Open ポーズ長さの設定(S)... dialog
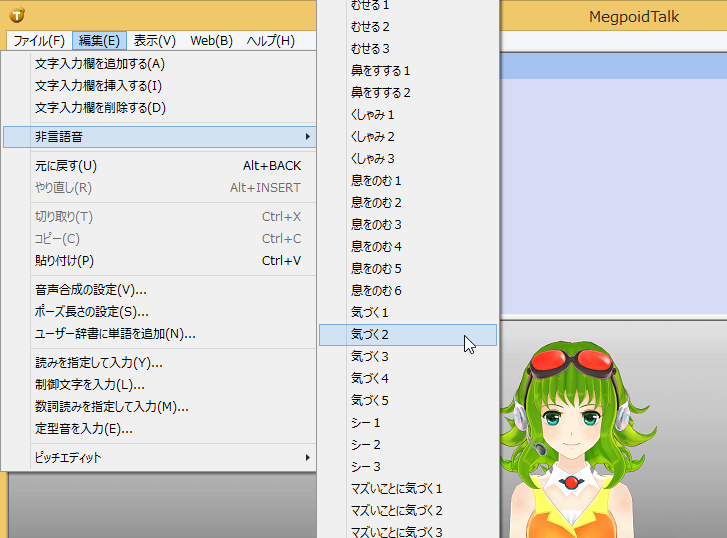The width and height of the screenshot is (727, 538). [x=159, y=312]
